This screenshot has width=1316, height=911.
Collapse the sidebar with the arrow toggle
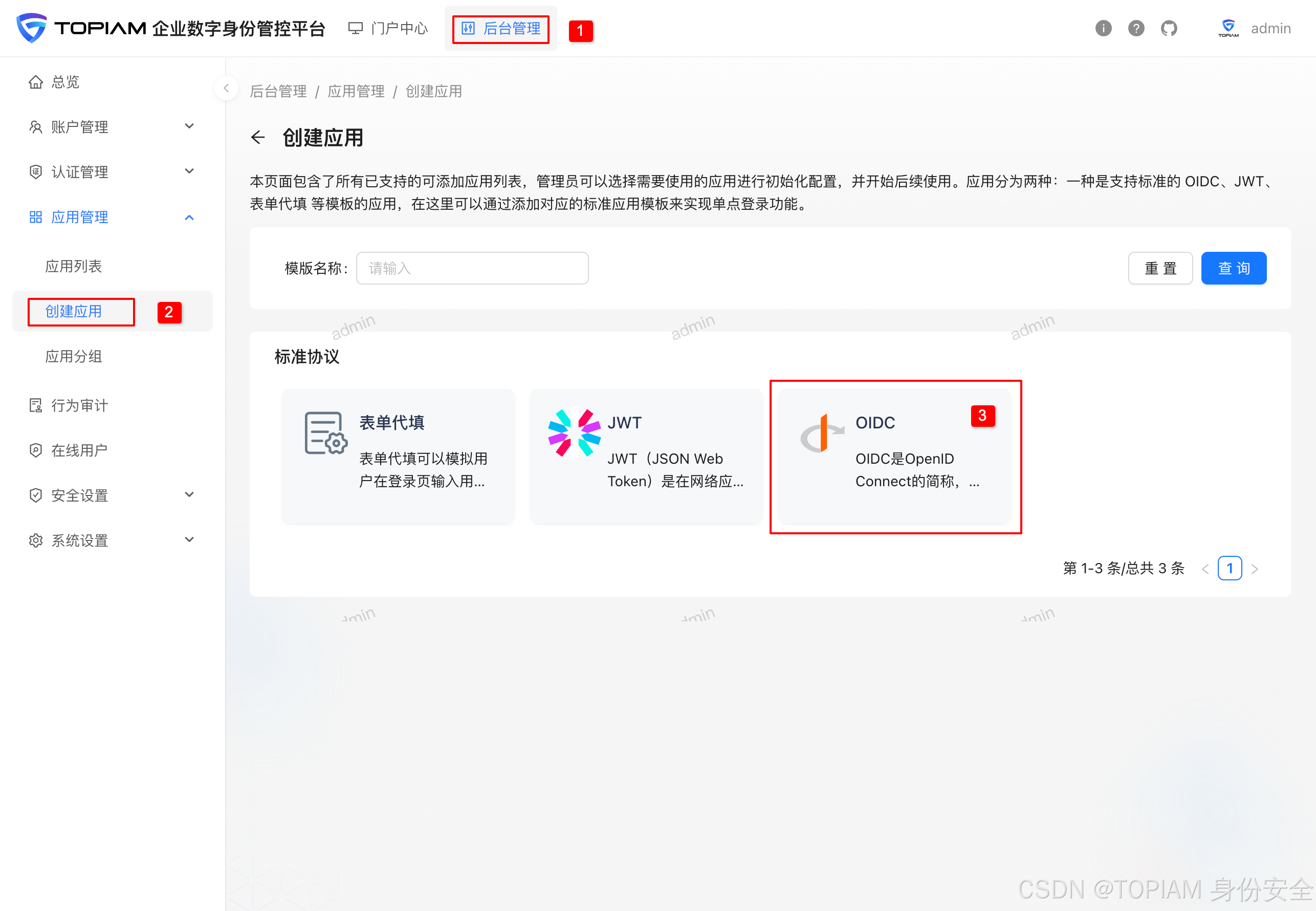coord(226,88)
